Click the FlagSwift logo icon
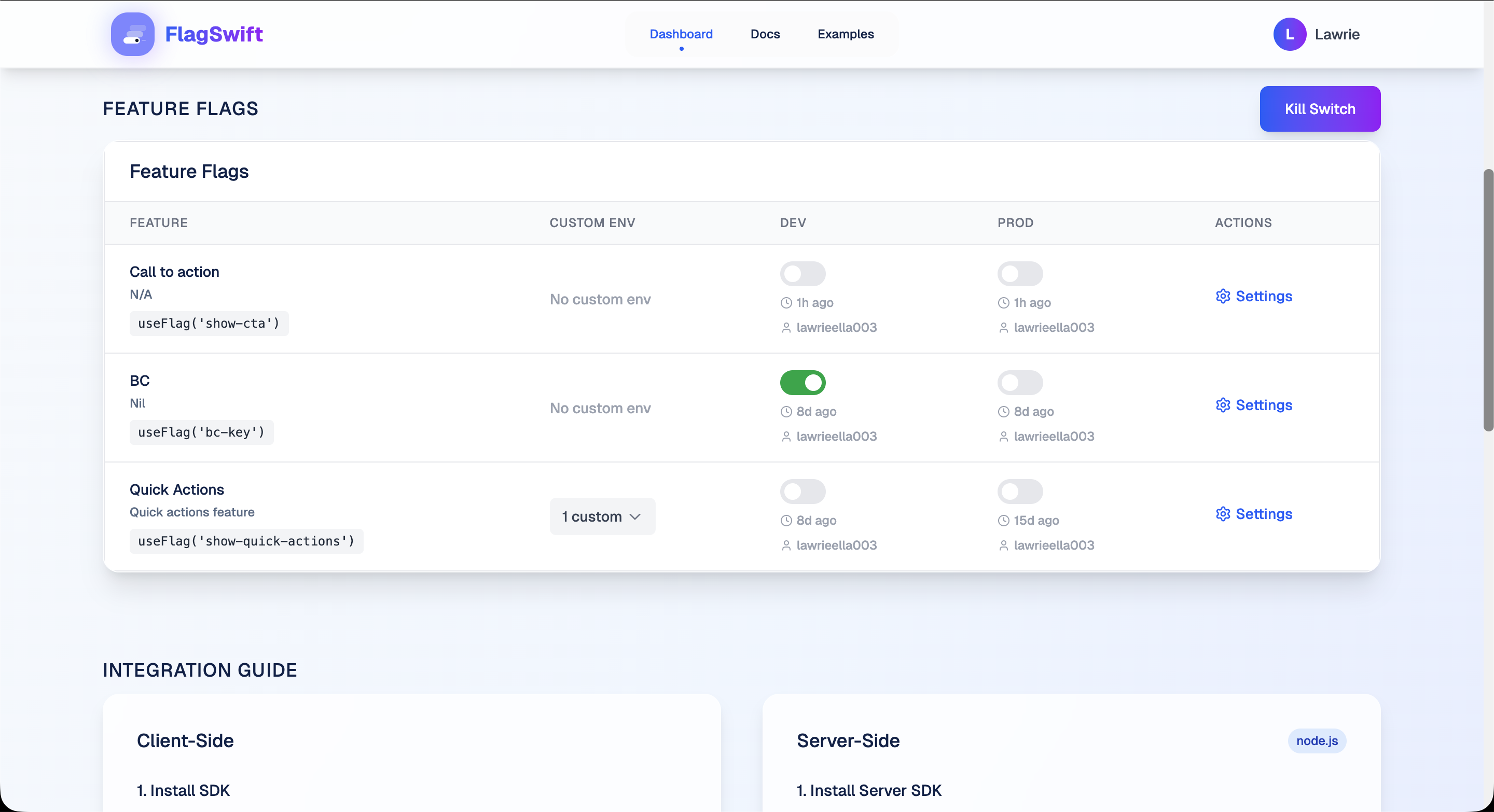Image resolution: width=1494 pixels, height=812 pixels. click(x=132, y=34)
